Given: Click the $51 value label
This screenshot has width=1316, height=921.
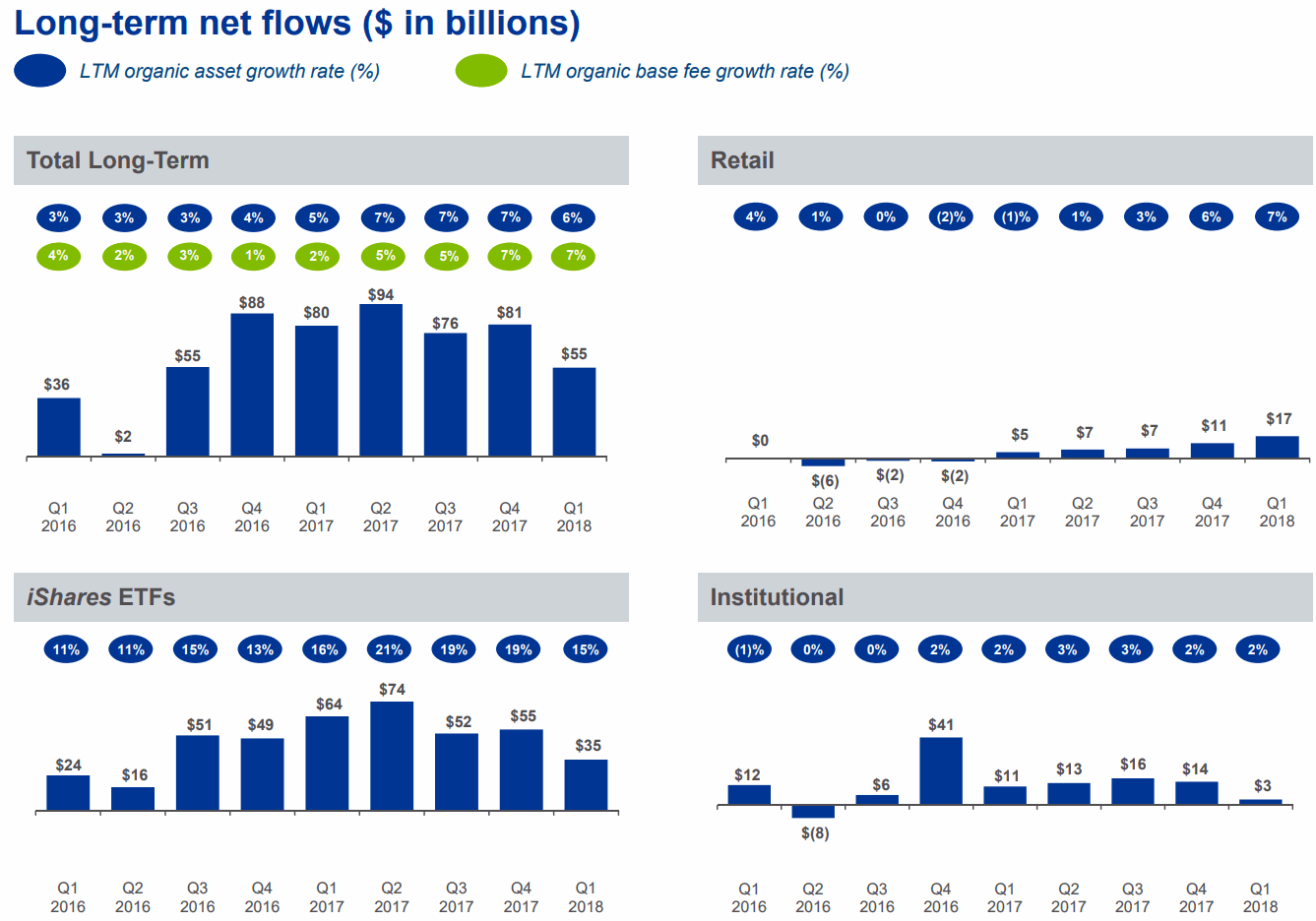Looking at the screenshot, I should click(x=199, y=725).
